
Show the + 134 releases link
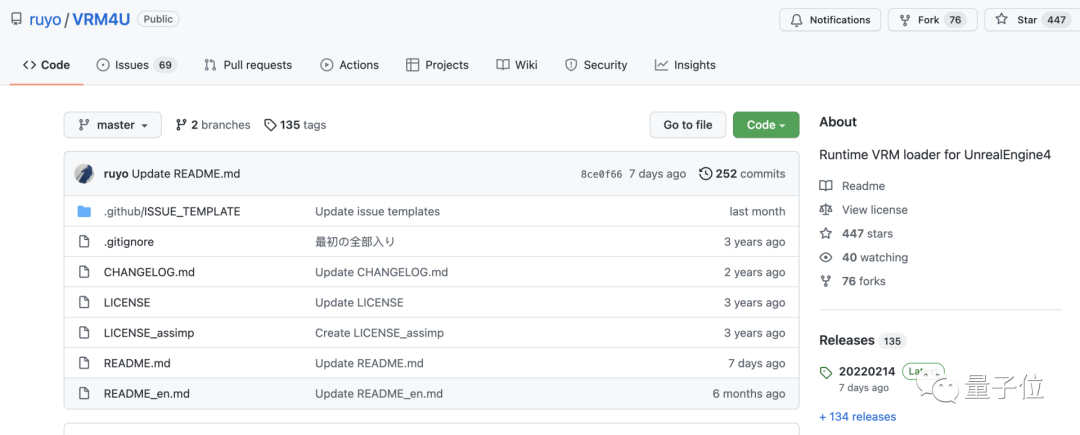(x=857, y=417)
